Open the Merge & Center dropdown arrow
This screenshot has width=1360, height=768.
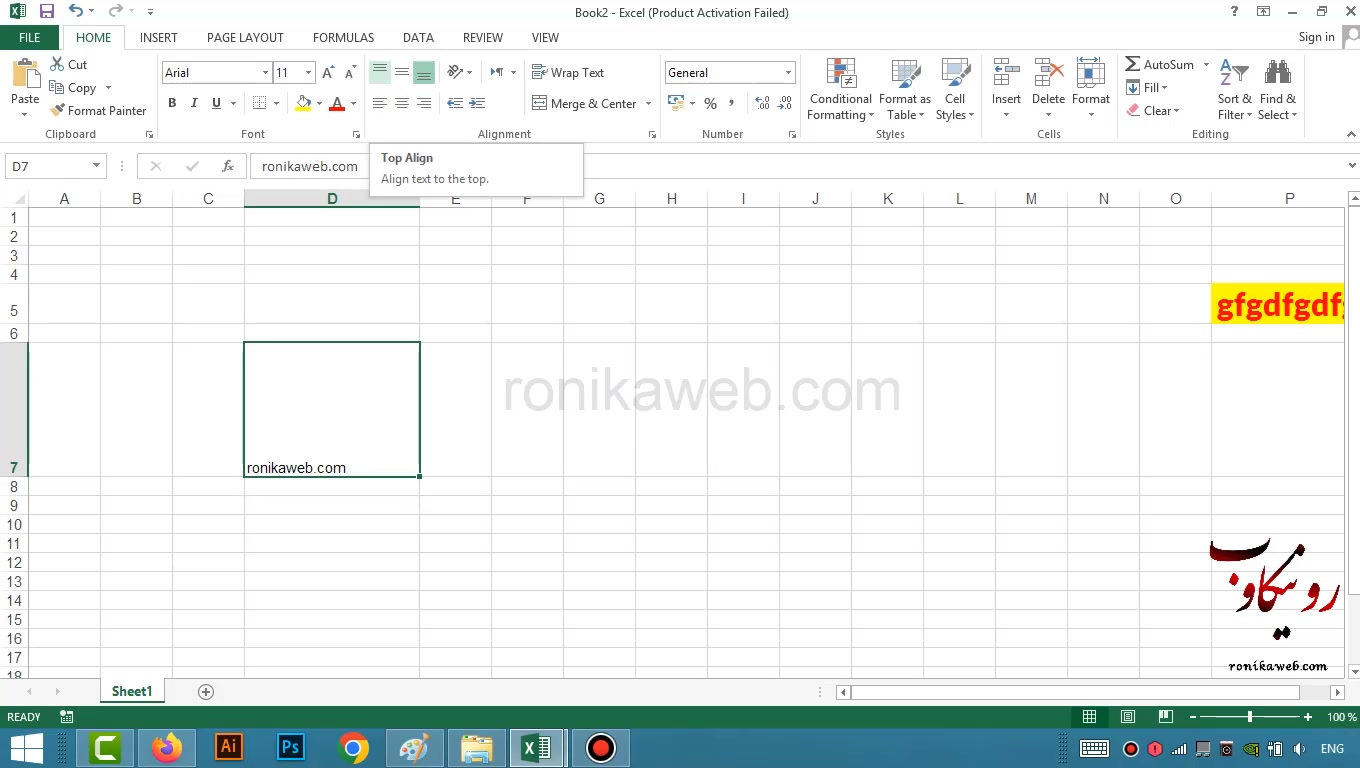click(648, 104)
